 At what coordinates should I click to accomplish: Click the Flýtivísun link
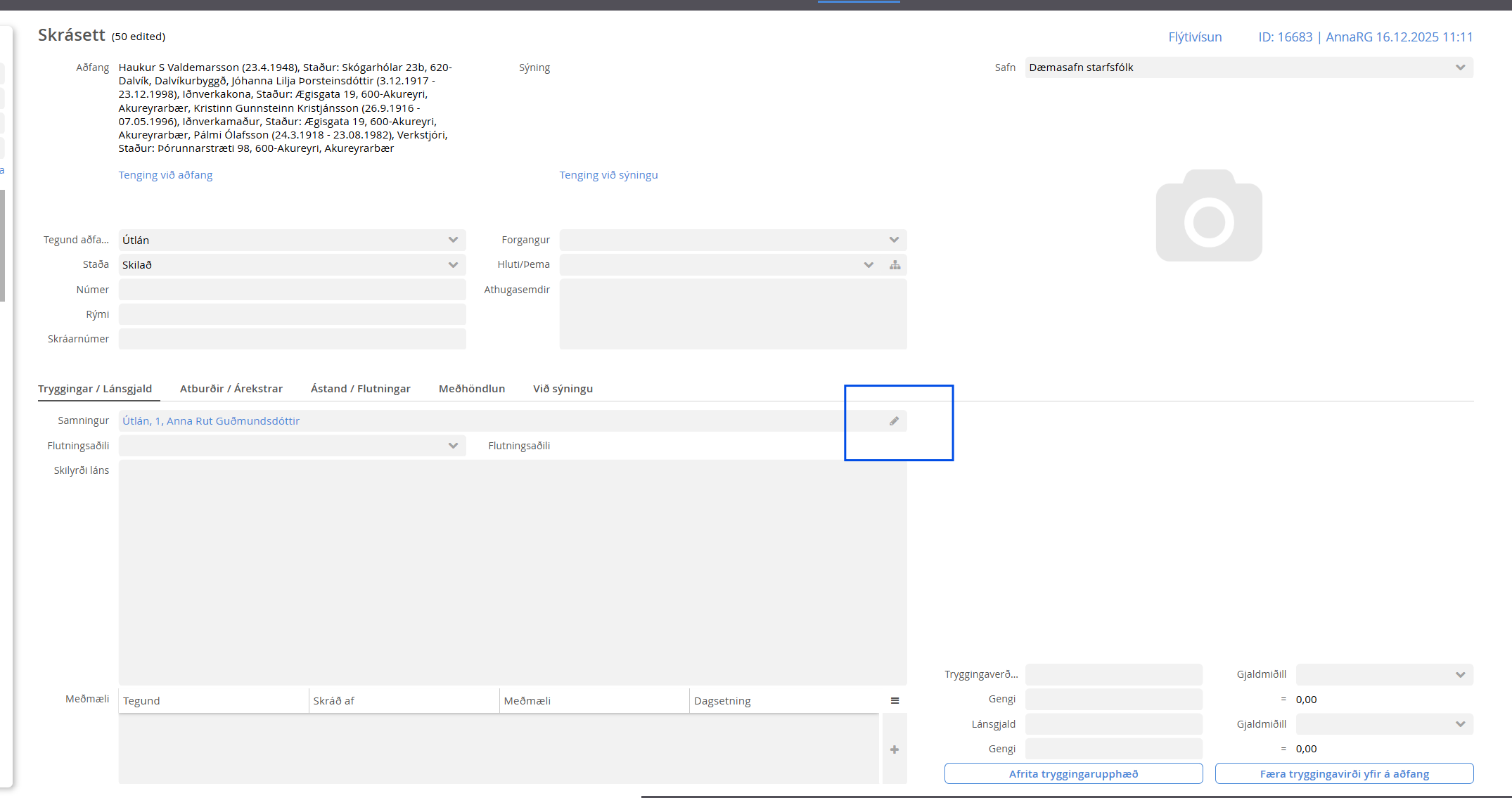[1195, 37]
